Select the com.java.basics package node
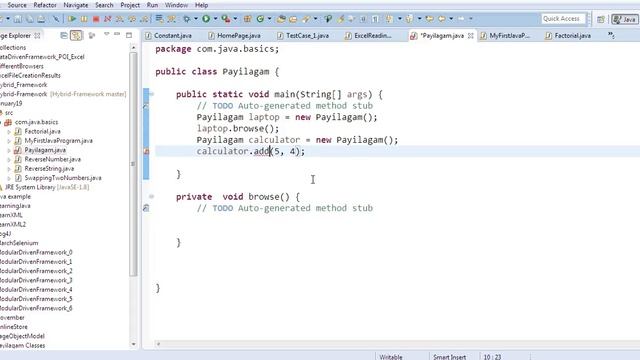640x360 pixels. click(x=36, y=122)
